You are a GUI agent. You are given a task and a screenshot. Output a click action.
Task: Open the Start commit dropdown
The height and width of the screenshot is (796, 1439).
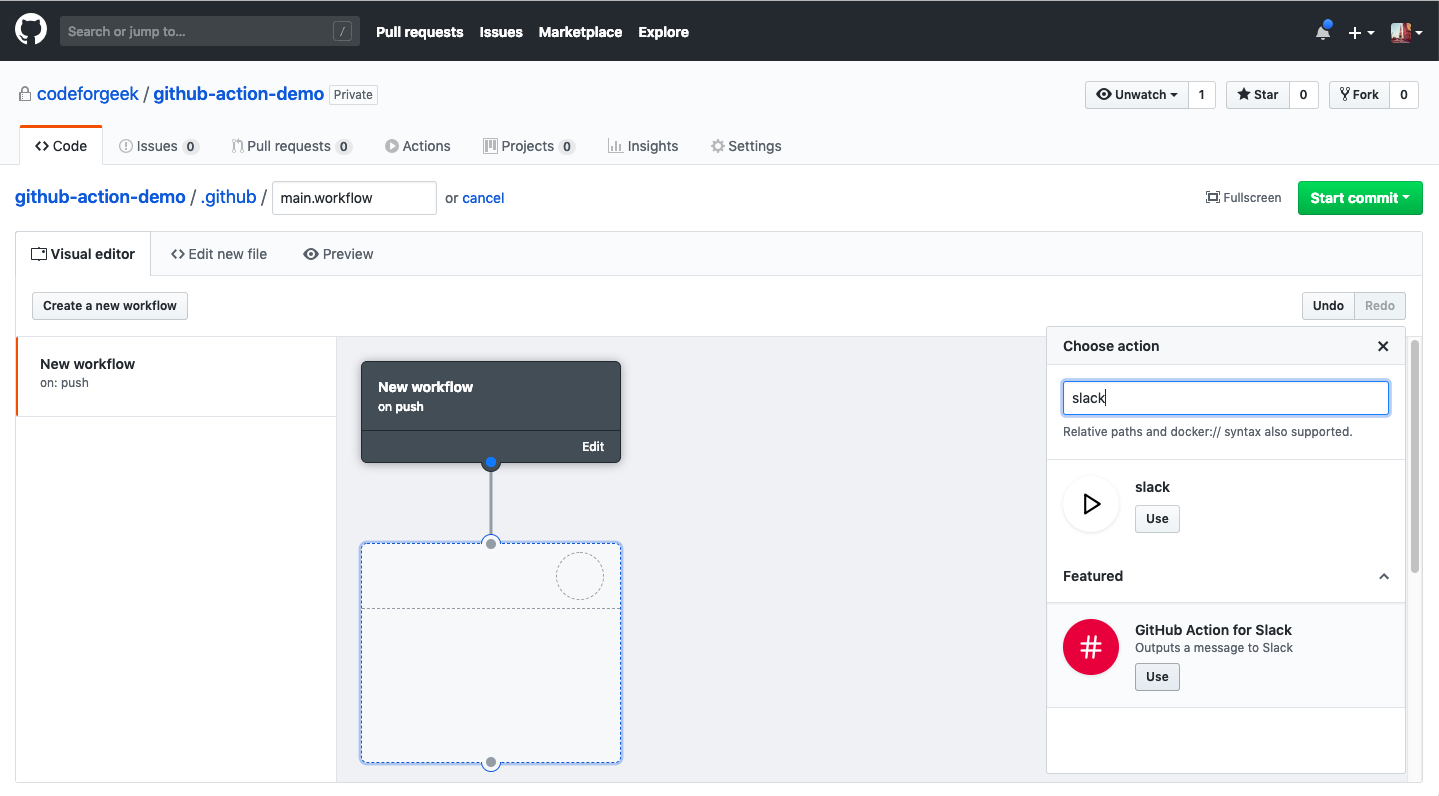point(1360,198)
